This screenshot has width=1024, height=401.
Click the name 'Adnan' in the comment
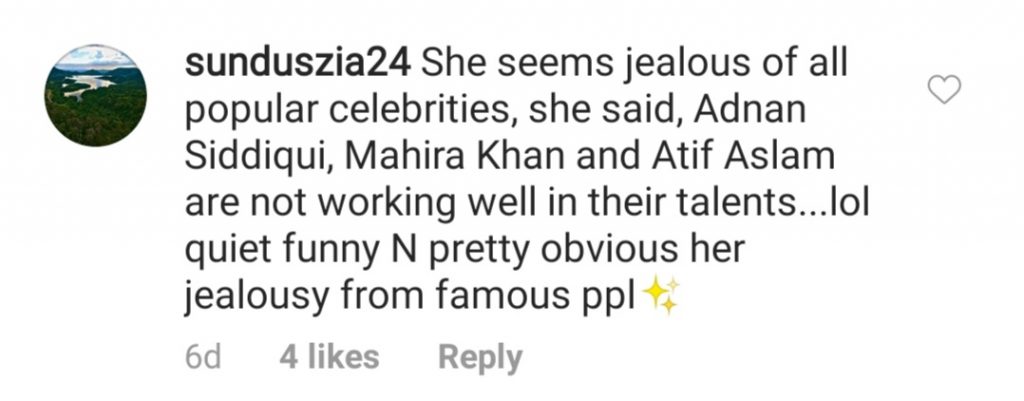pyautogui.click(x=750, y=111)
